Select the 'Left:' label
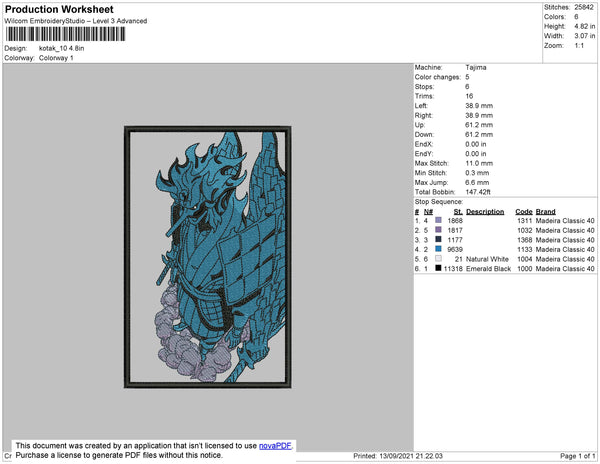 click(421, 106)
